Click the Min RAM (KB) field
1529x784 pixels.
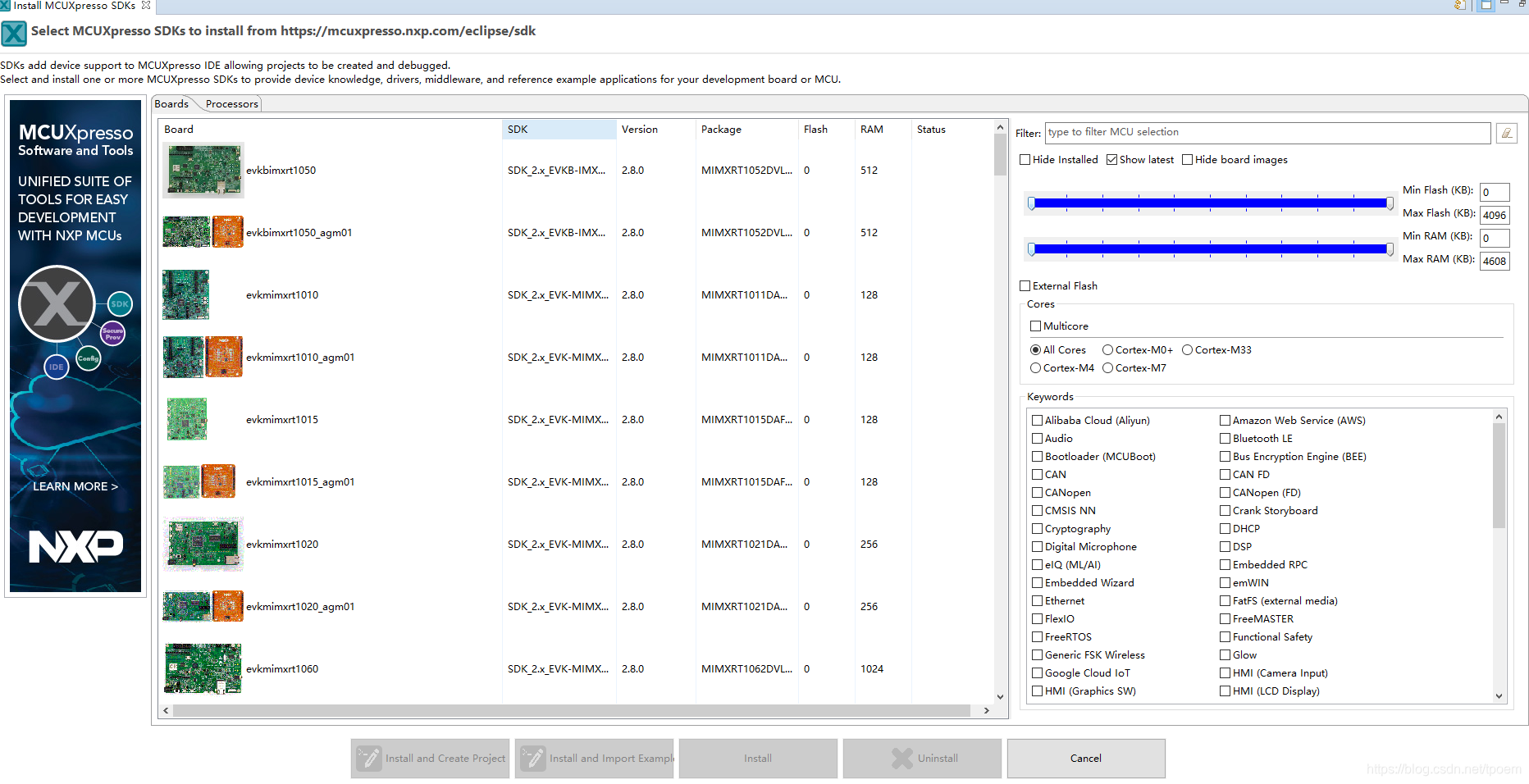pos(1495,238)
